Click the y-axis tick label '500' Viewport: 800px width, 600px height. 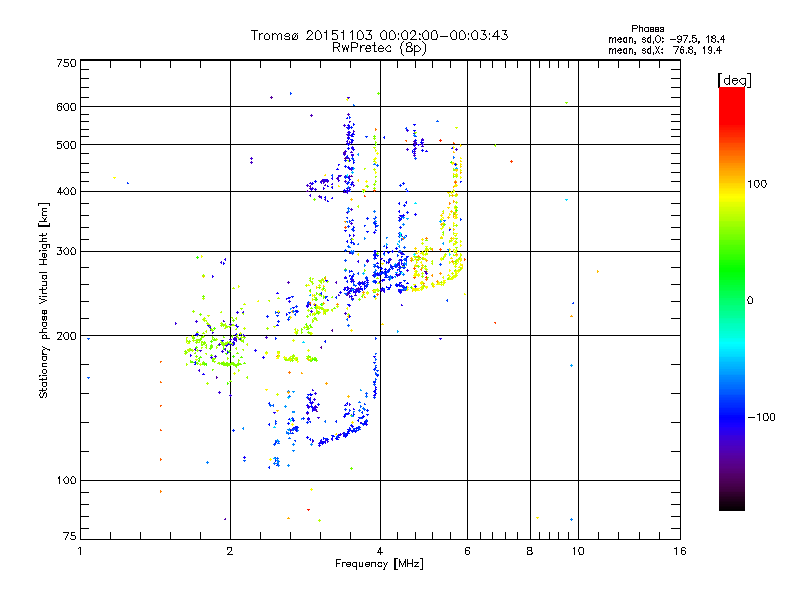(x=66, y=145)
